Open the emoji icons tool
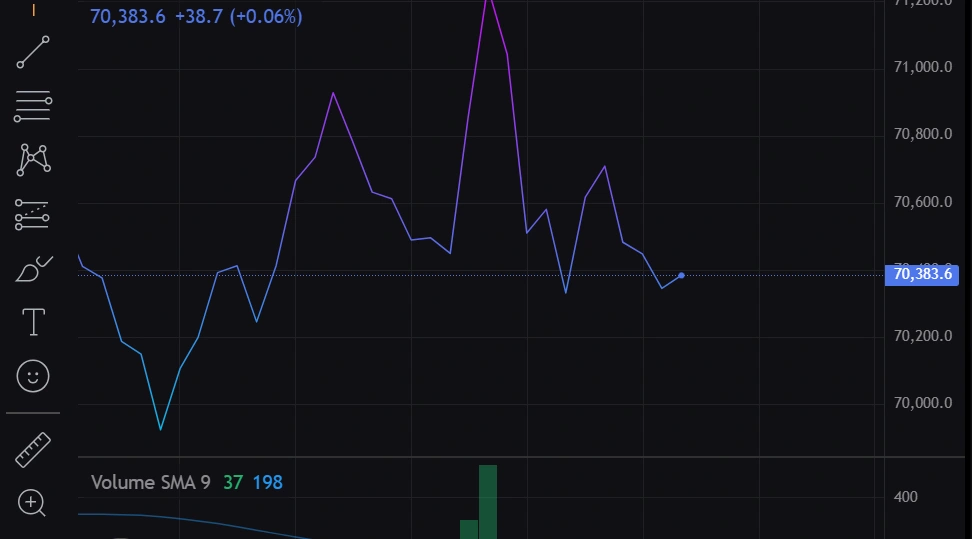Viewport: 972px width, 539px height. [33, 376]
